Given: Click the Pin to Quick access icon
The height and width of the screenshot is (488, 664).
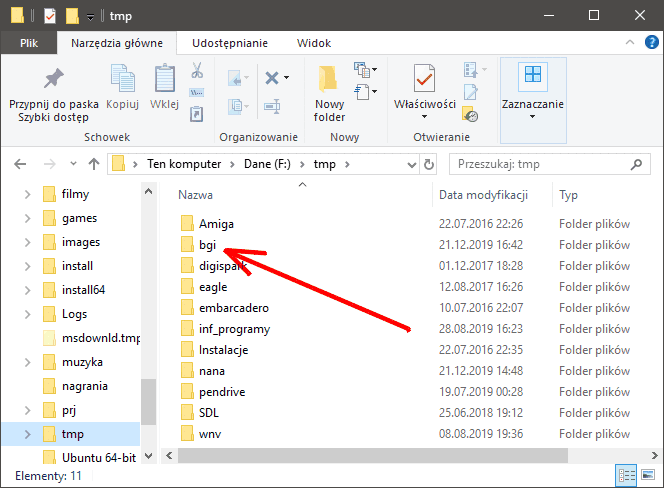Looking at the screenshot, I should (53, 79).
